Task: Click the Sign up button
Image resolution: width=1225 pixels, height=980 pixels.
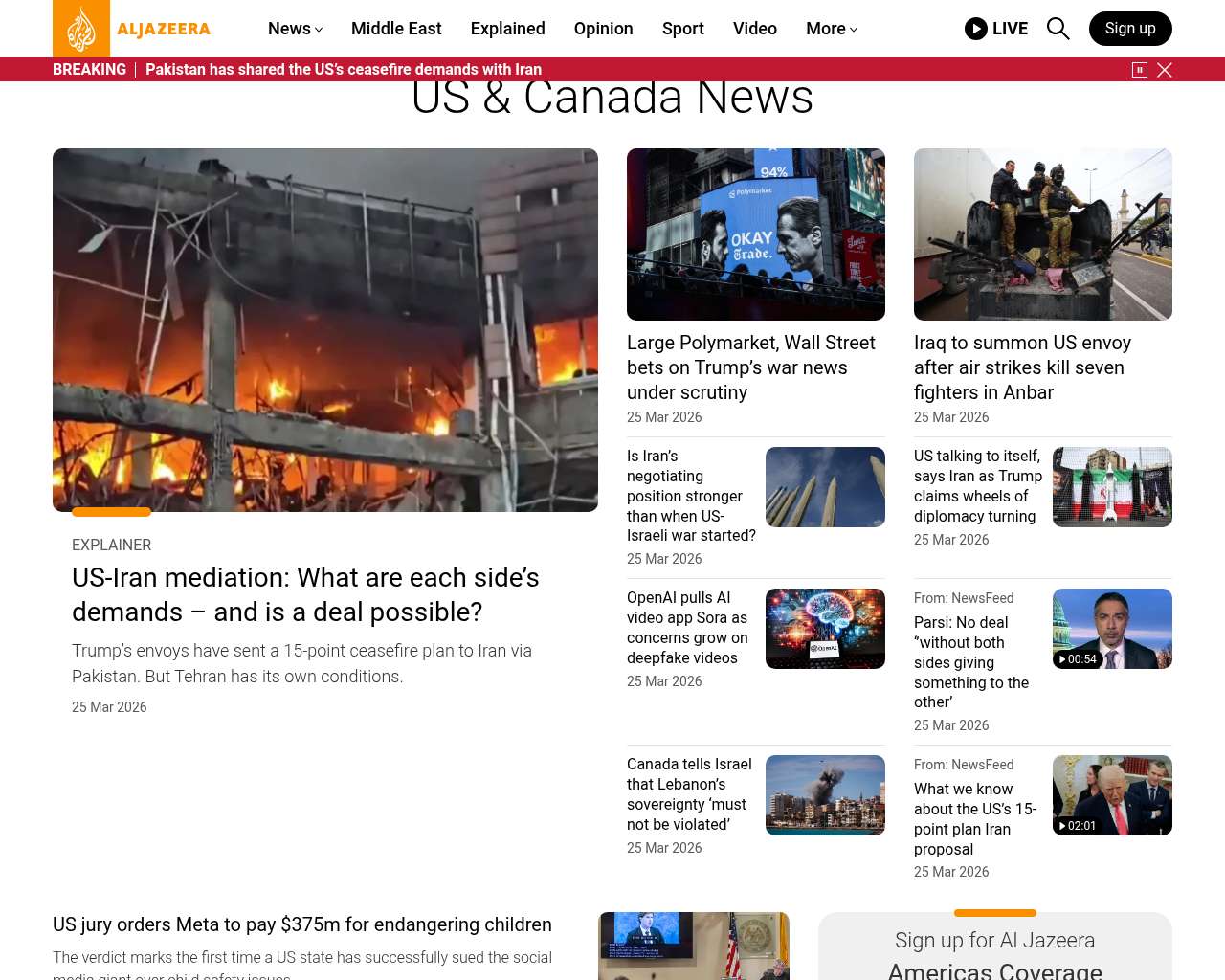Action: pyautogui.click(x=1130, y=29)
